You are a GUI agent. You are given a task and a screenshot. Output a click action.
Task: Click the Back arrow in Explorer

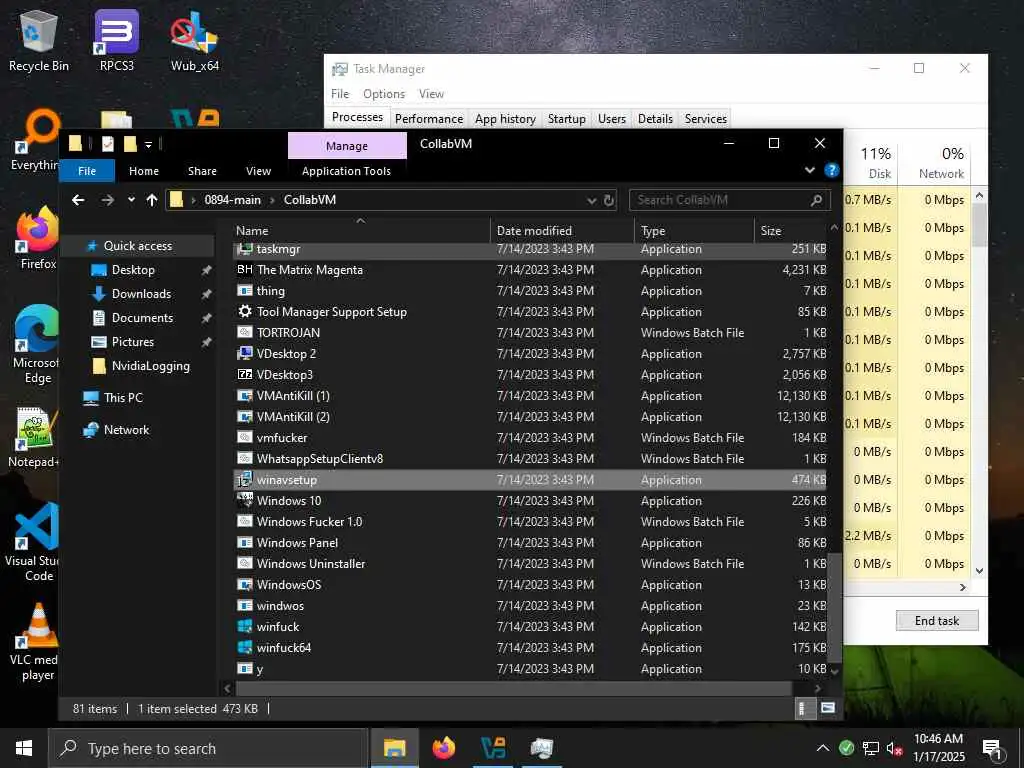[x=78, y=200]
